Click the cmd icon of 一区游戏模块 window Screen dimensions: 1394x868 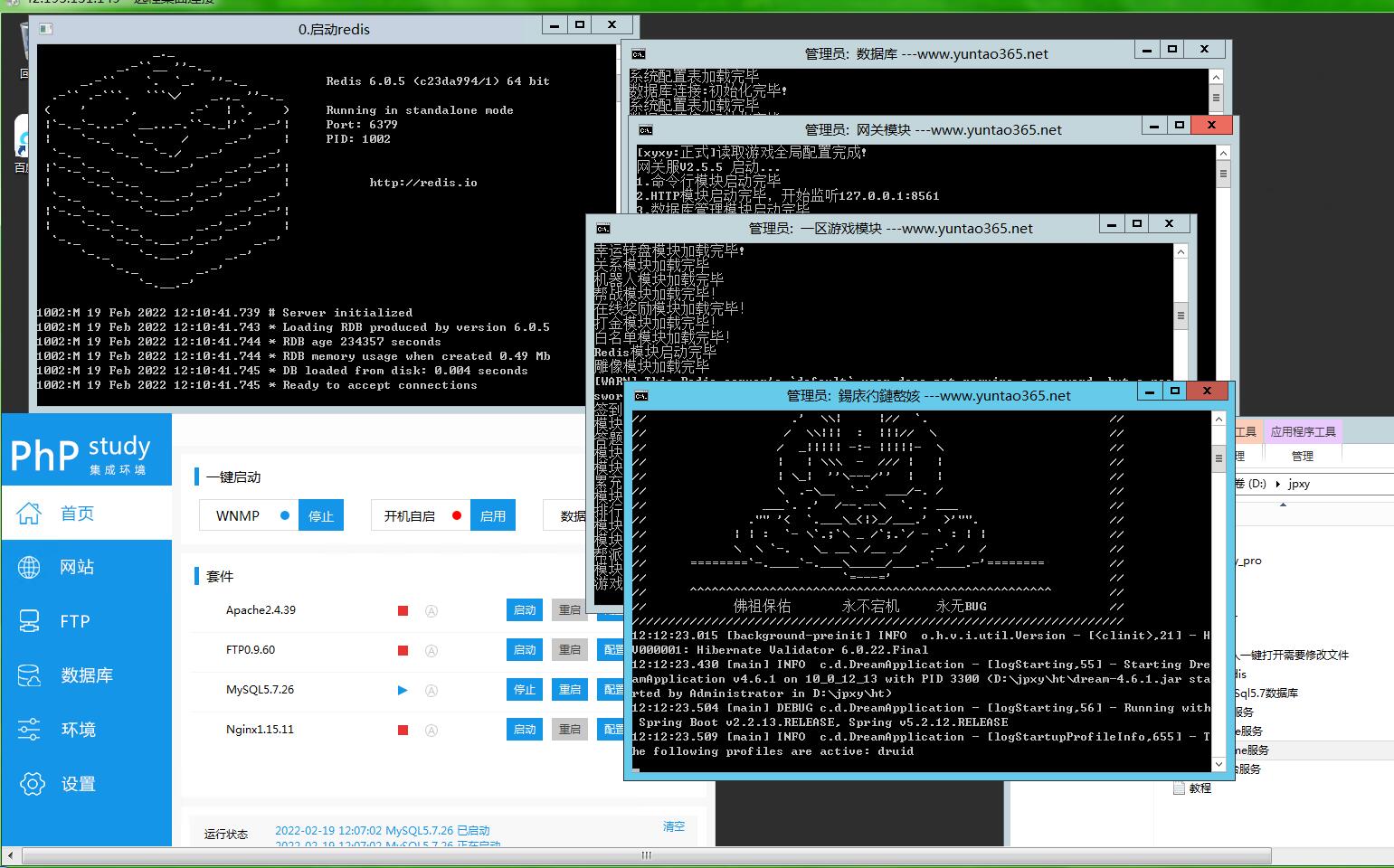(602, 229)
